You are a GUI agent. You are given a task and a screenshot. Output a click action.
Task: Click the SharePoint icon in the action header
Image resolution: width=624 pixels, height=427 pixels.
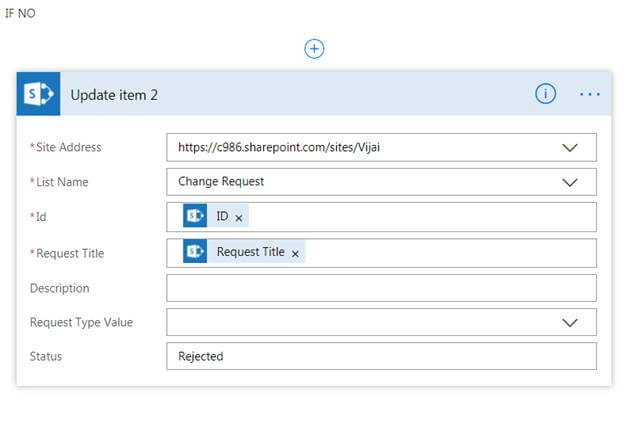[39, 95]
